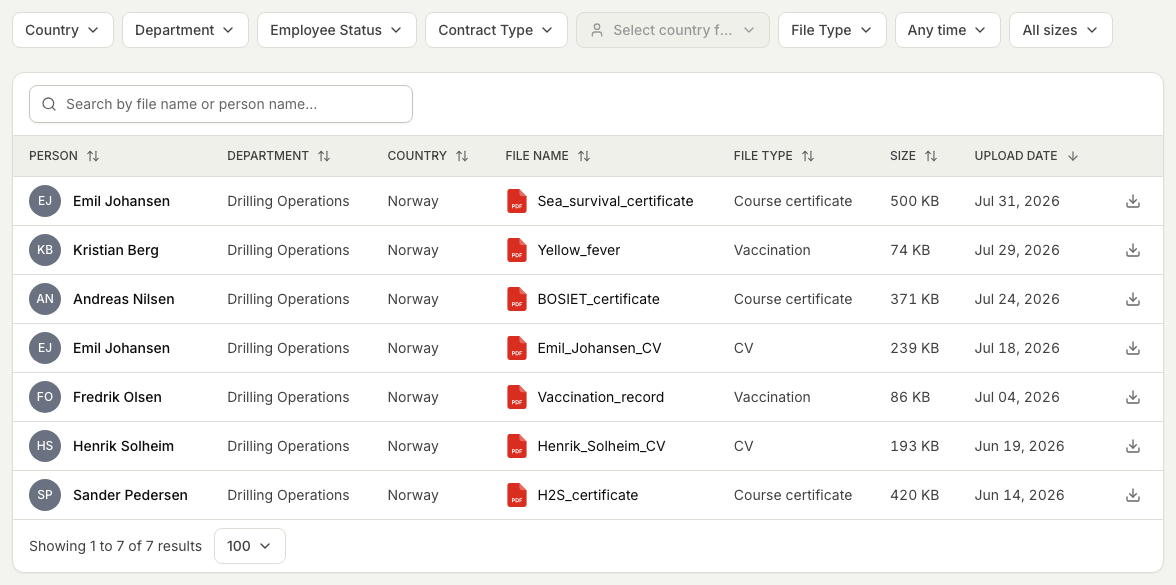Sort by File Type column header
1176x585 pixels.
774,156
